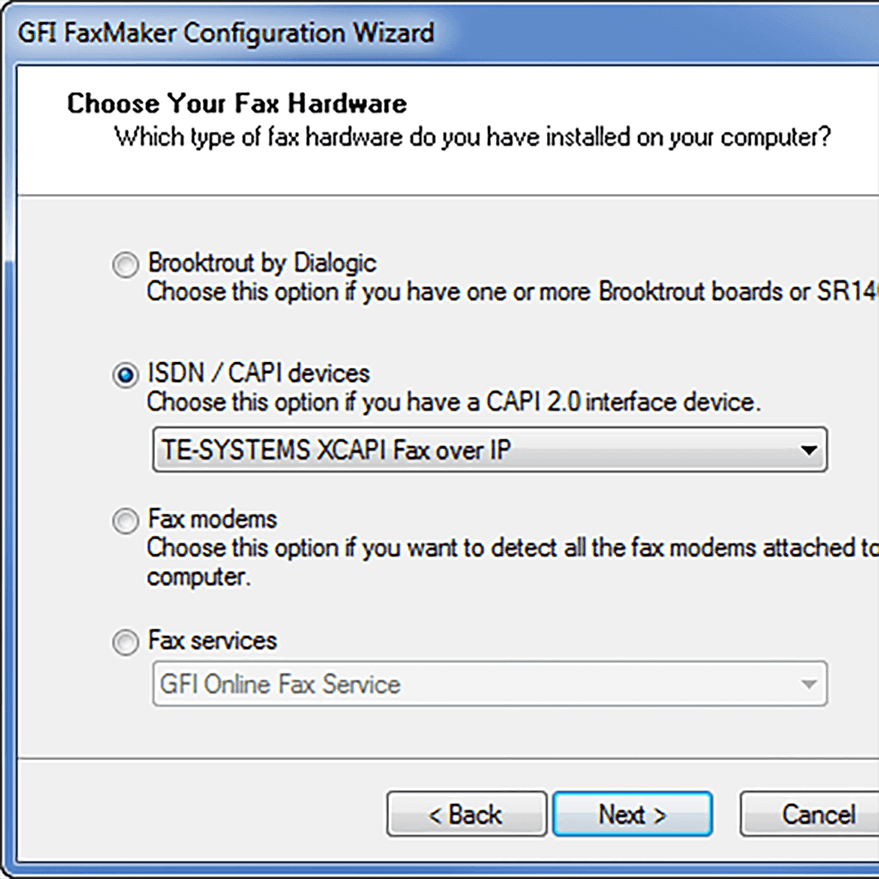
Task: Select the Brooktrout by Dialogic option
Action: 125,265
